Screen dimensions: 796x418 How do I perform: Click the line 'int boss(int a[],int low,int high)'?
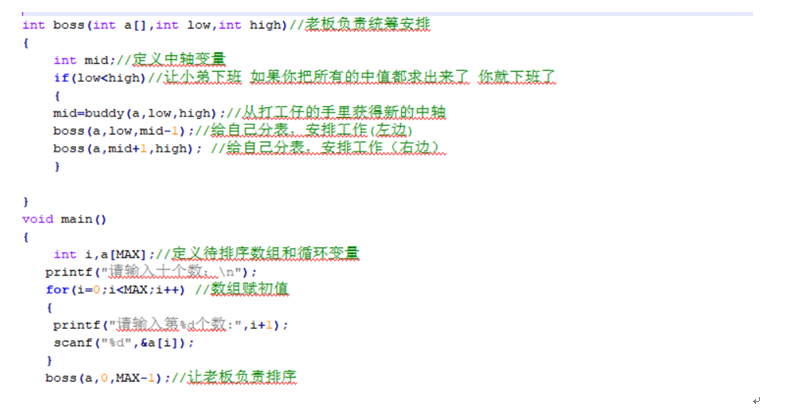point(155,25)
